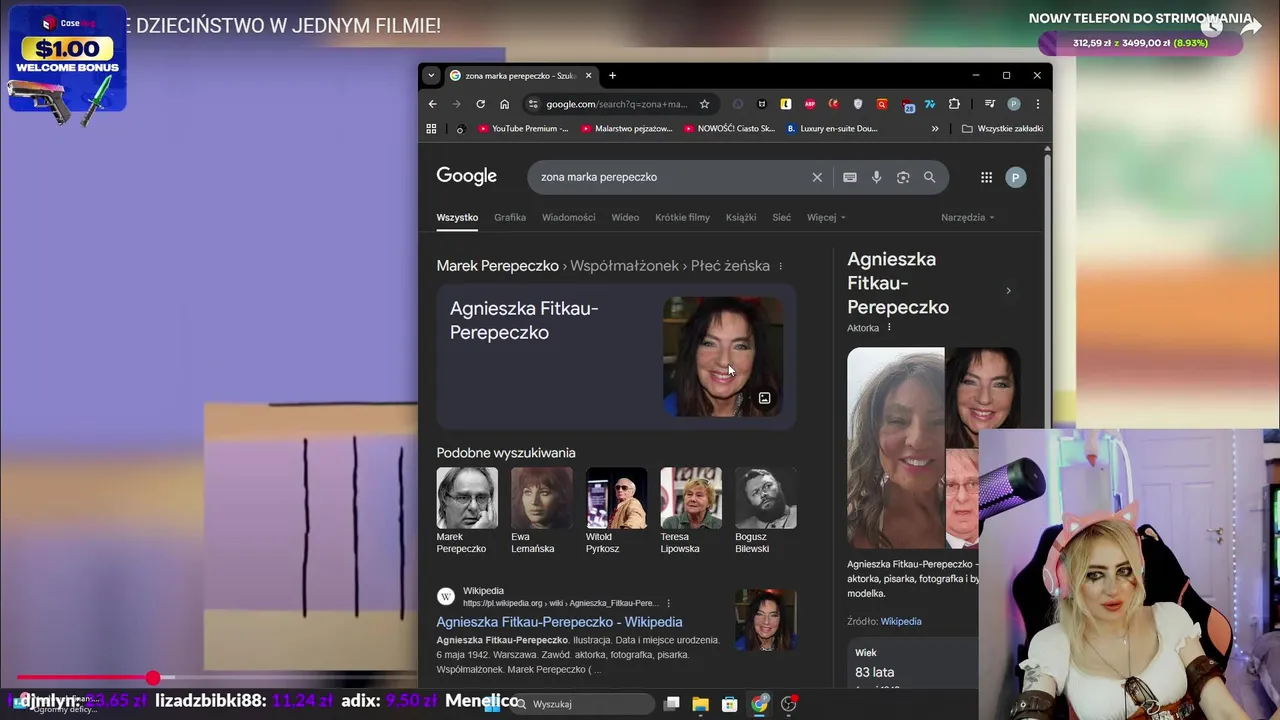This screenshot has height=720, width=1280.
Task: Open the 'YouTube Premium' bookmark
Action: tap(523, 128)
